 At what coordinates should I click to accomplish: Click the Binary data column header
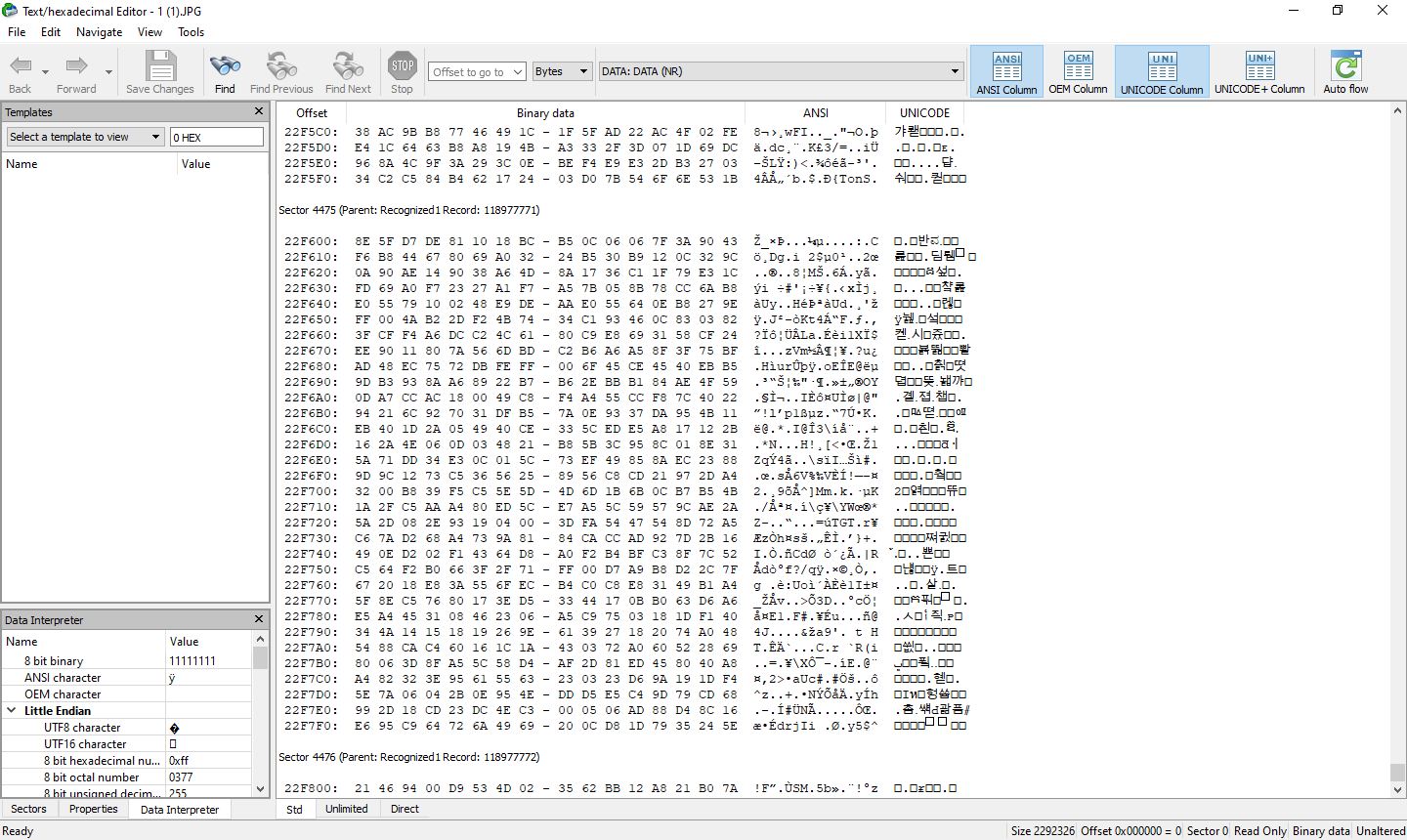coord(545,112)
